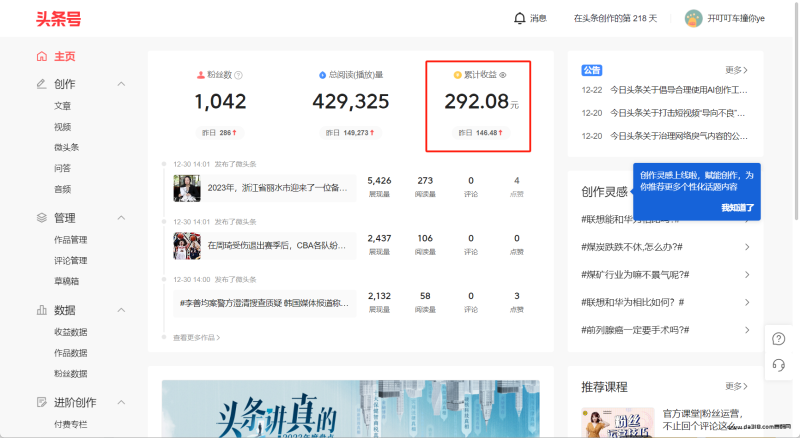800x438 pixels.
Task: Click 昨日 146.48 earnings badge
Action: click(480, 133)
